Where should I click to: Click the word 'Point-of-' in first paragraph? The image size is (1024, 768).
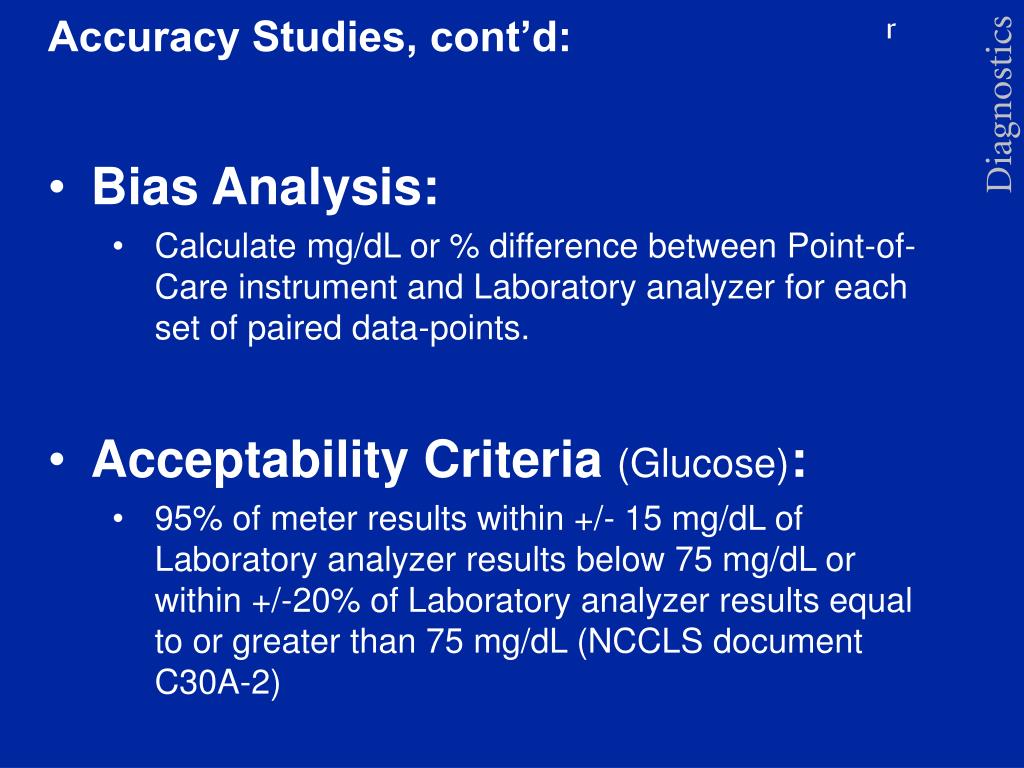852,248
